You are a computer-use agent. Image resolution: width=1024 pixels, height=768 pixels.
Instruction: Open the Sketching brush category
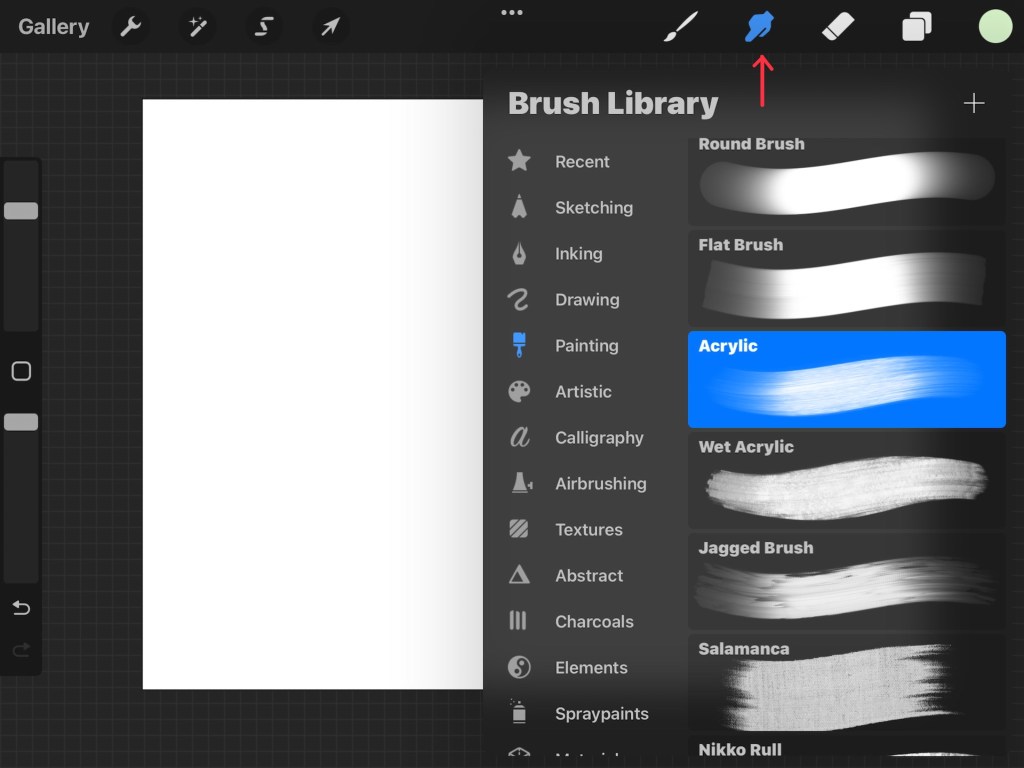593,208
